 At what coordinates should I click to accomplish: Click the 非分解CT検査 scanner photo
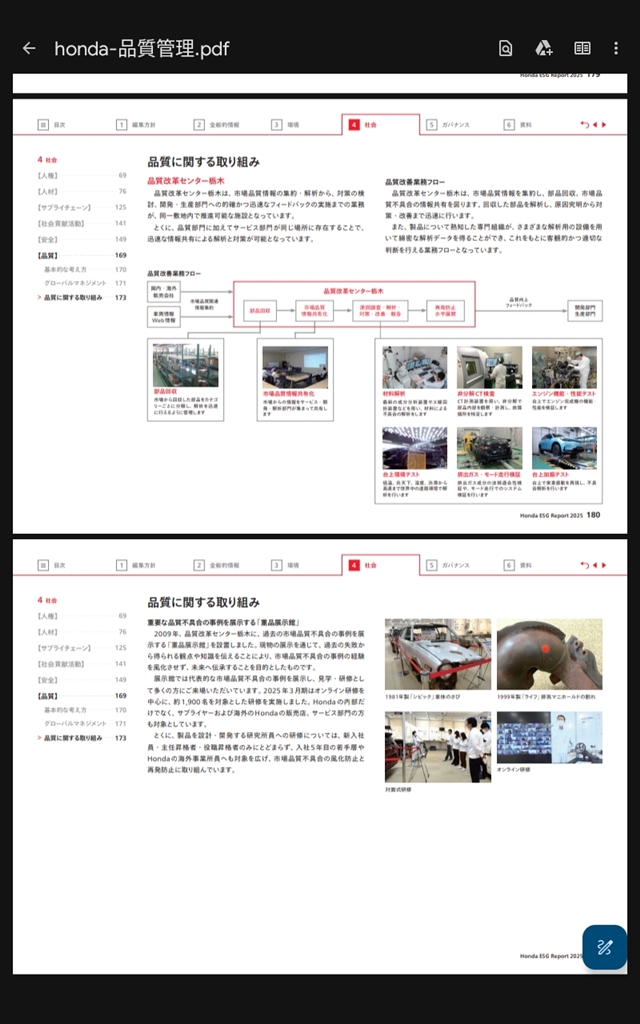[490, 367]
